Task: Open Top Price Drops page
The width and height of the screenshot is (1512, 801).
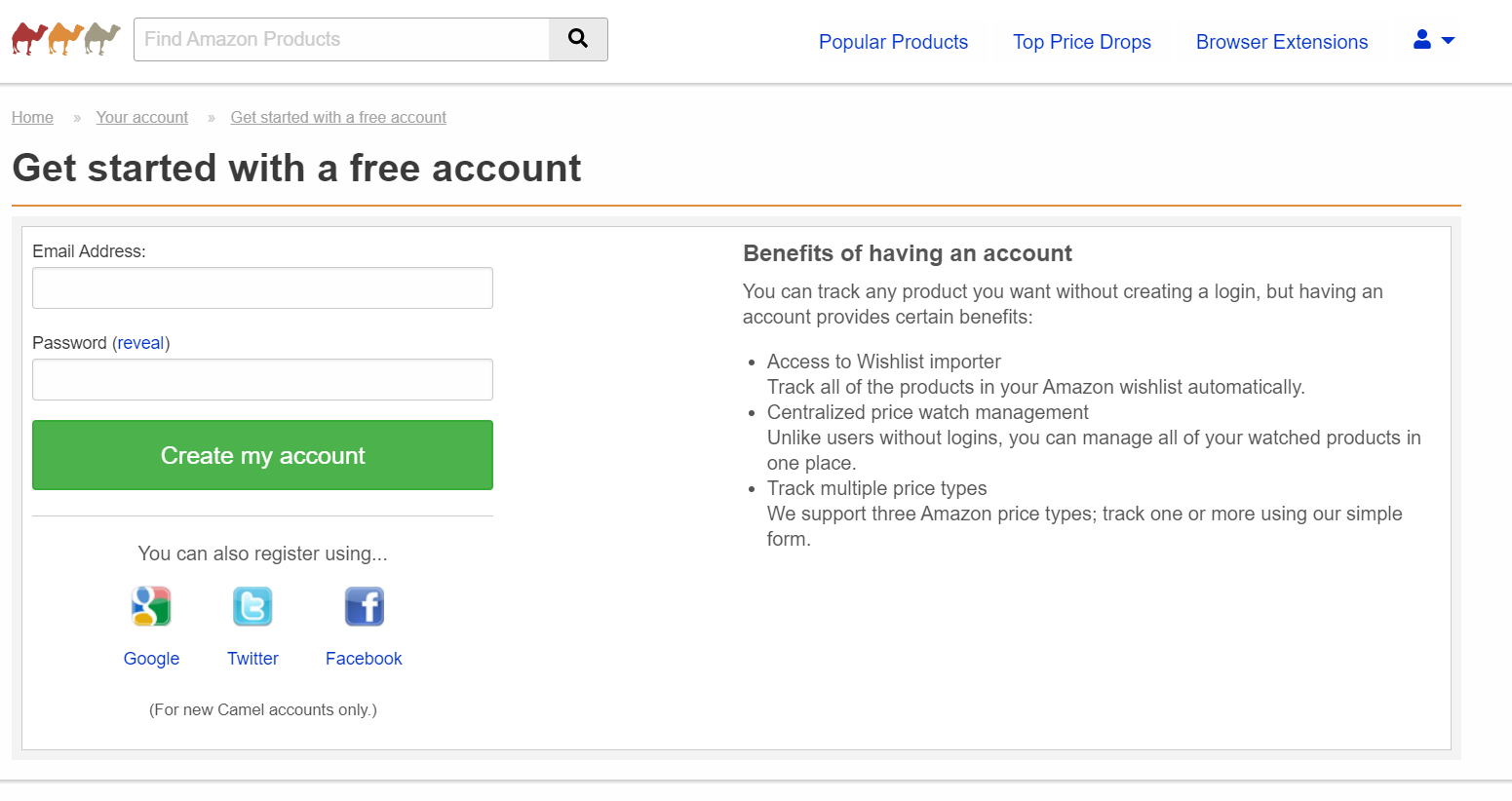Action: (1081, 42)
